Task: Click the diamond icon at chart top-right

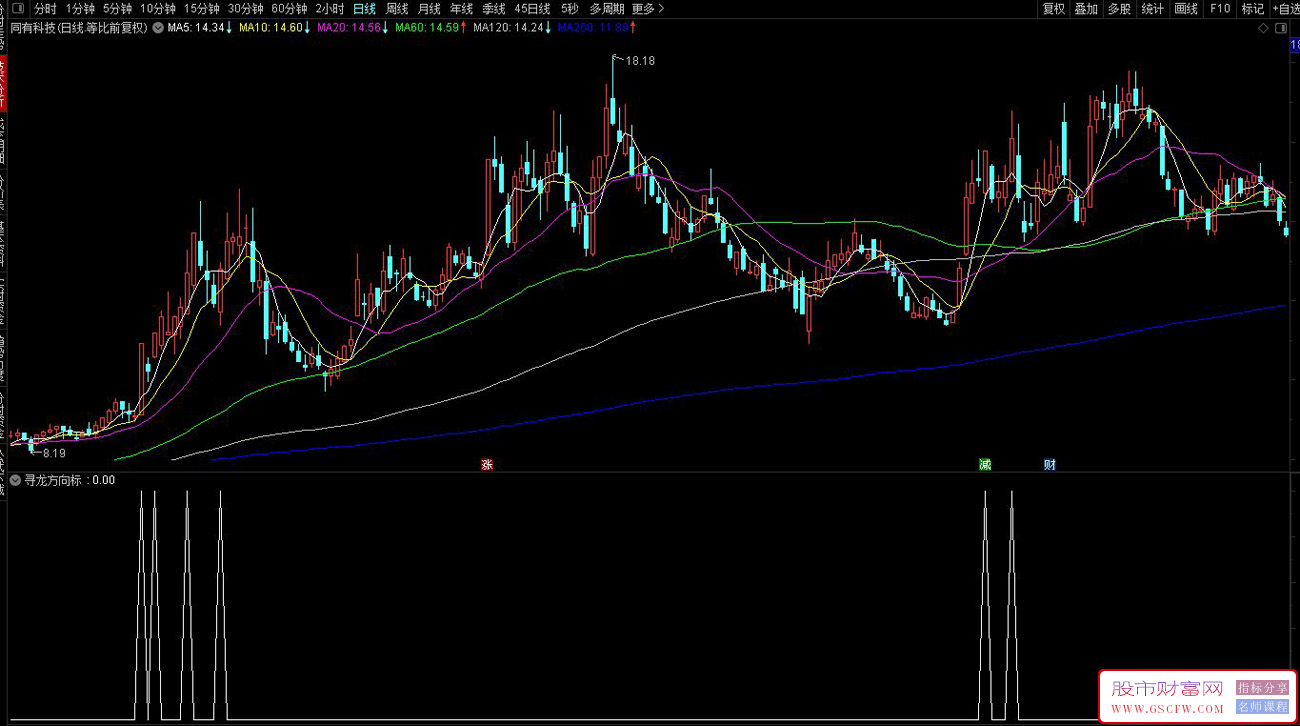Action: pyautogui.click(x=1265, y=28)
